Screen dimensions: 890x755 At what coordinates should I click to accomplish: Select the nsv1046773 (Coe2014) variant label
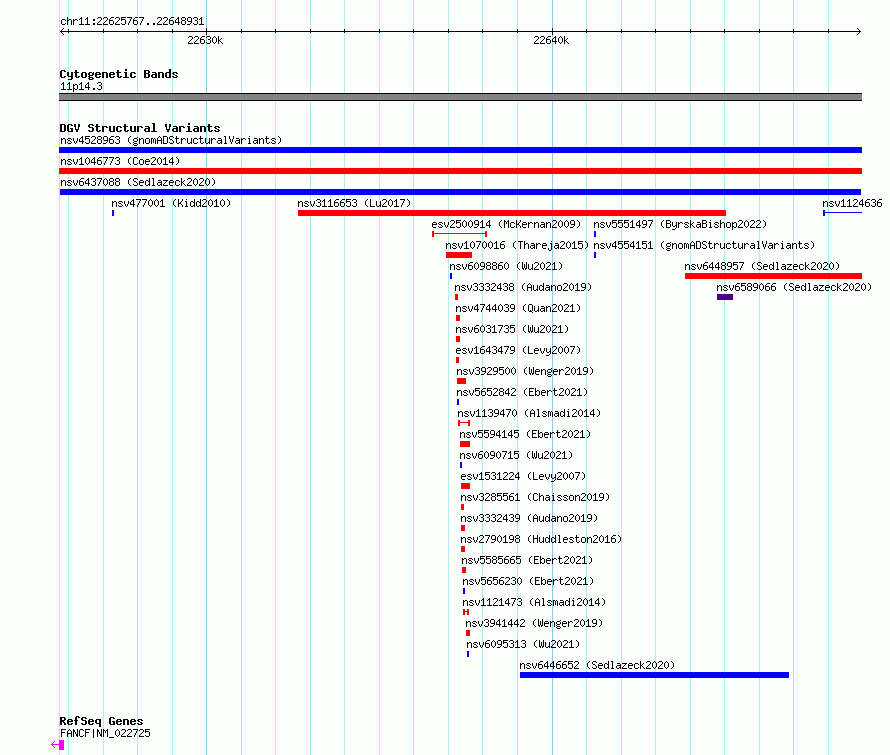coord(120,161)
